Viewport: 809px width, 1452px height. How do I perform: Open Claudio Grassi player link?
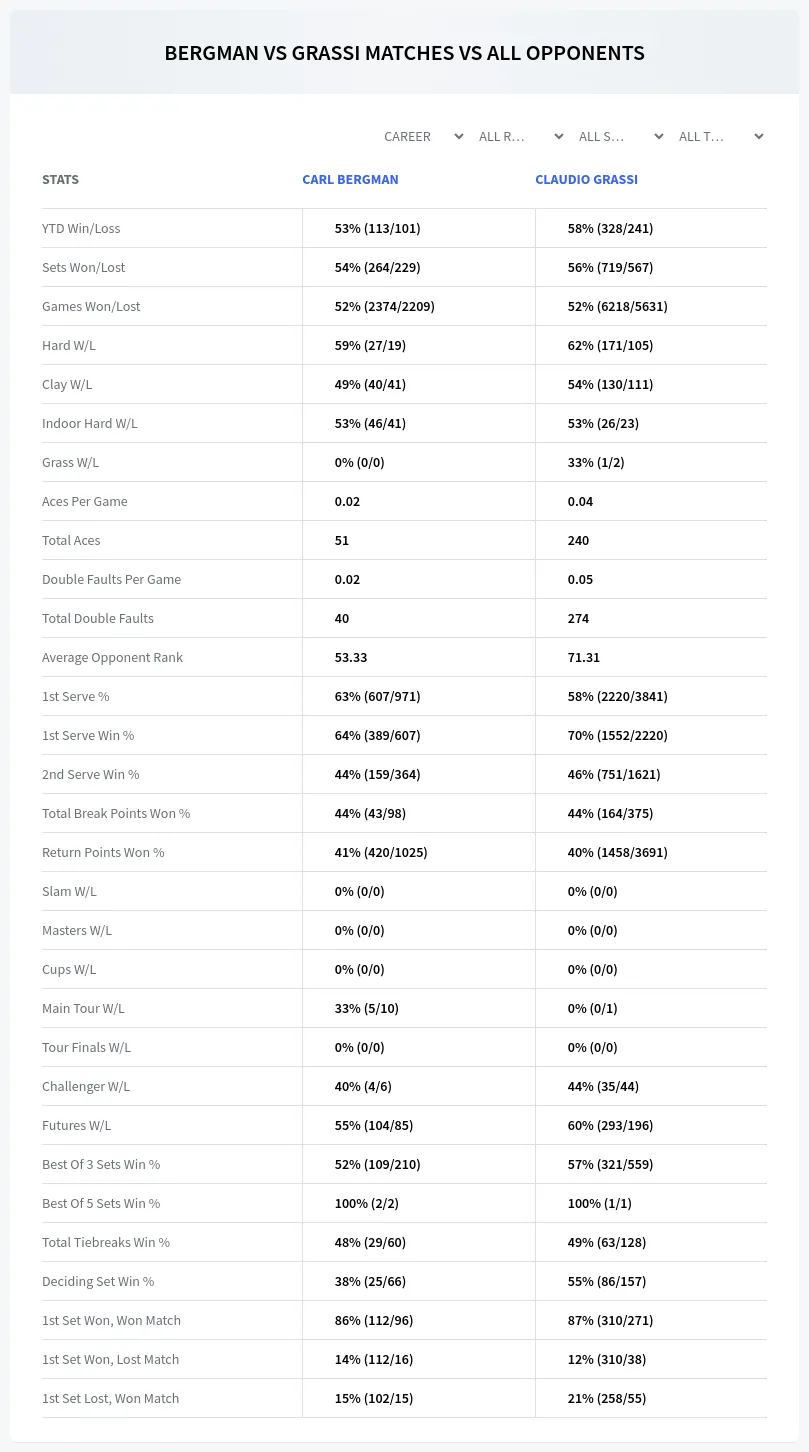[586, 180]
